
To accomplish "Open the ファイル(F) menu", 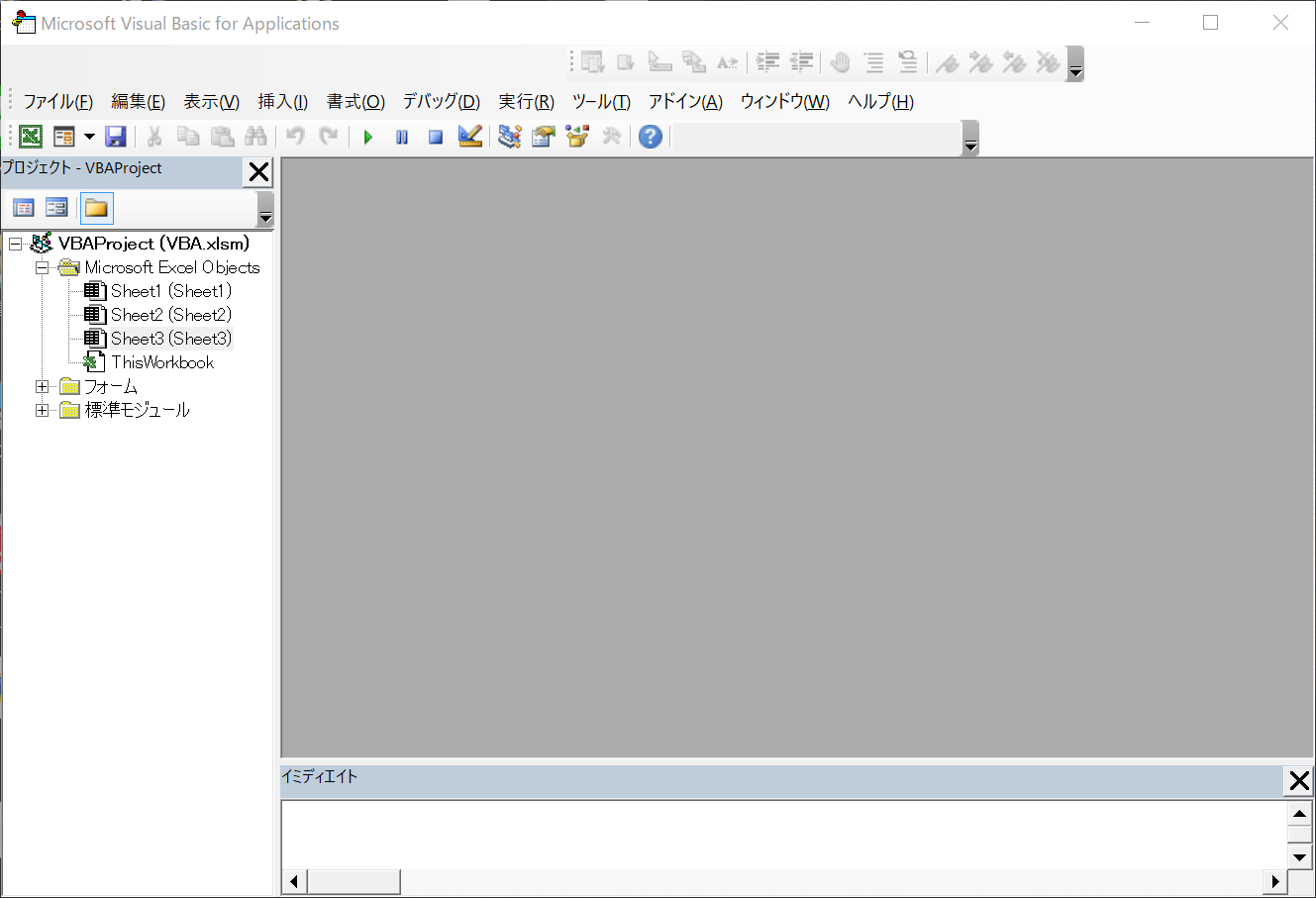I will tap(57, 101).
